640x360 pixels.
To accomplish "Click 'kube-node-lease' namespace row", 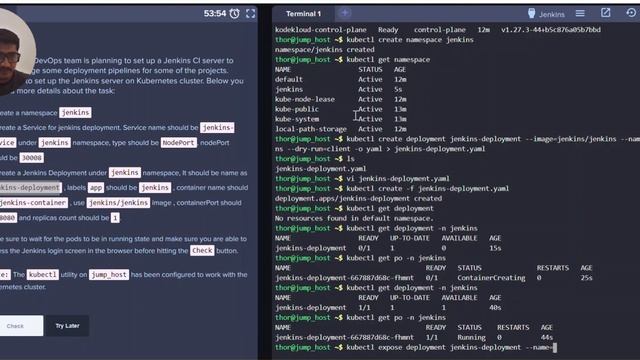I will pyautogui.click(x=340, y=99).
